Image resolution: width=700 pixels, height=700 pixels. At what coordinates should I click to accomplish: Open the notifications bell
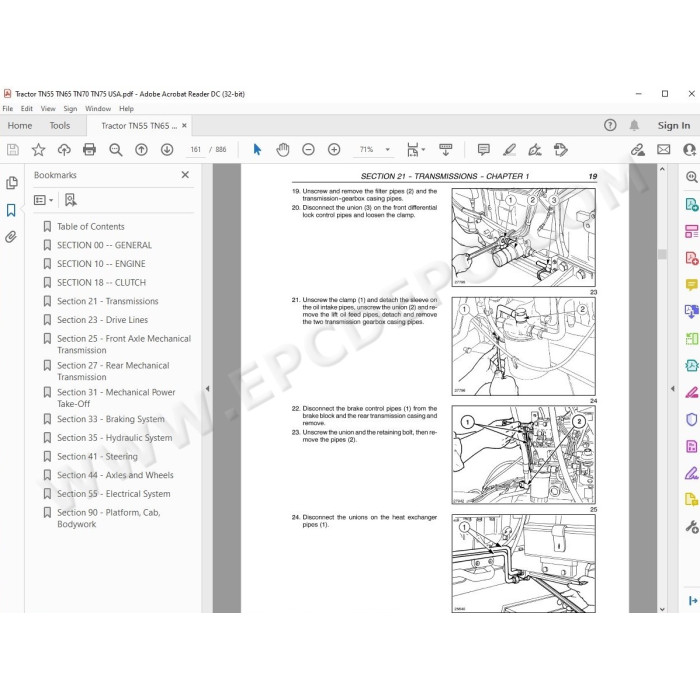634,125
